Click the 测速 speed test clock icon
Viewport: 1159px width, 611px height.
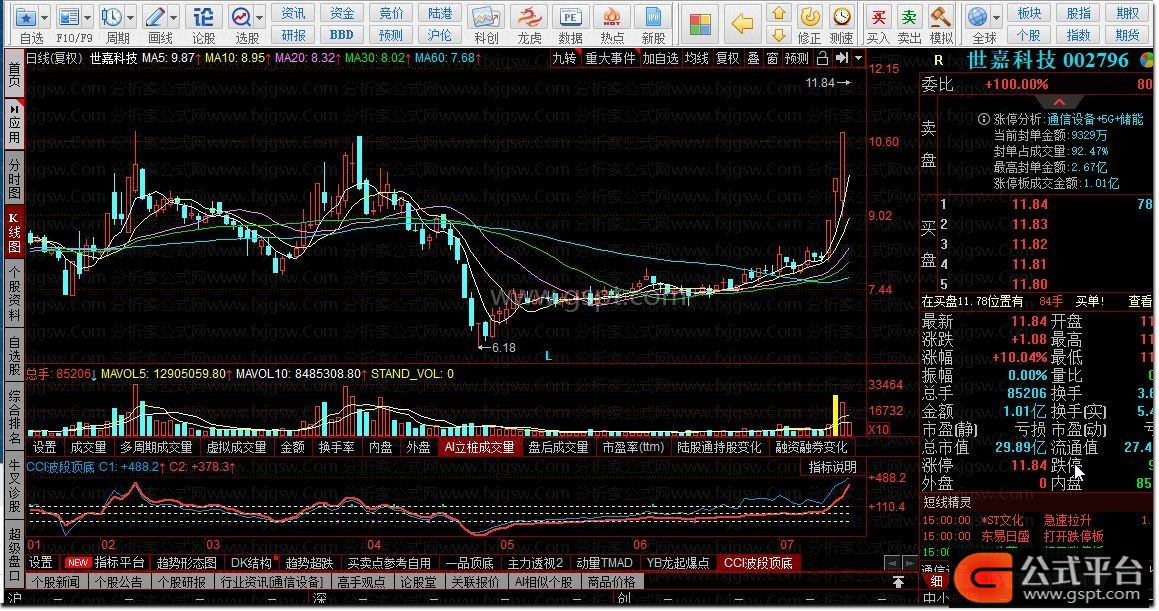pos(841,17)
